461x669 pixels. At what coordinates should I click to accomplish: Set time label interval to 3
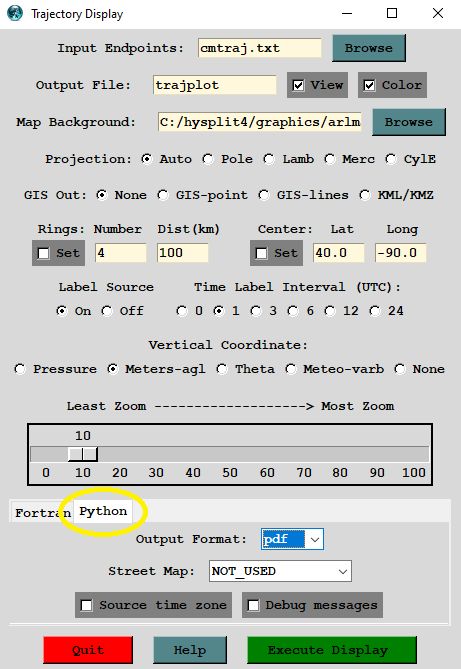256,311
